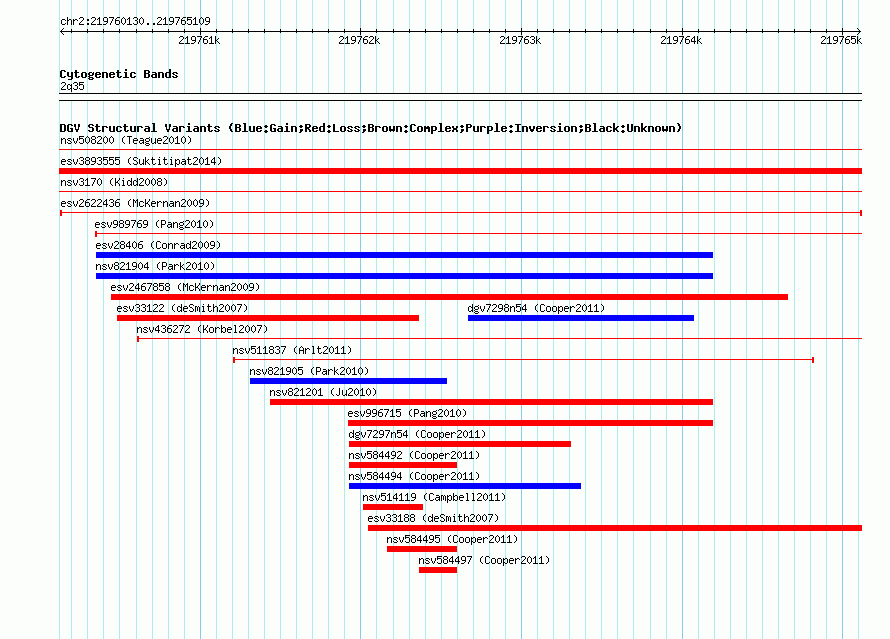Click the chr2:219760130..219765109 region label
Viewport: 890px width, 639px height.
pyautogui.click(x=135, y=21)
